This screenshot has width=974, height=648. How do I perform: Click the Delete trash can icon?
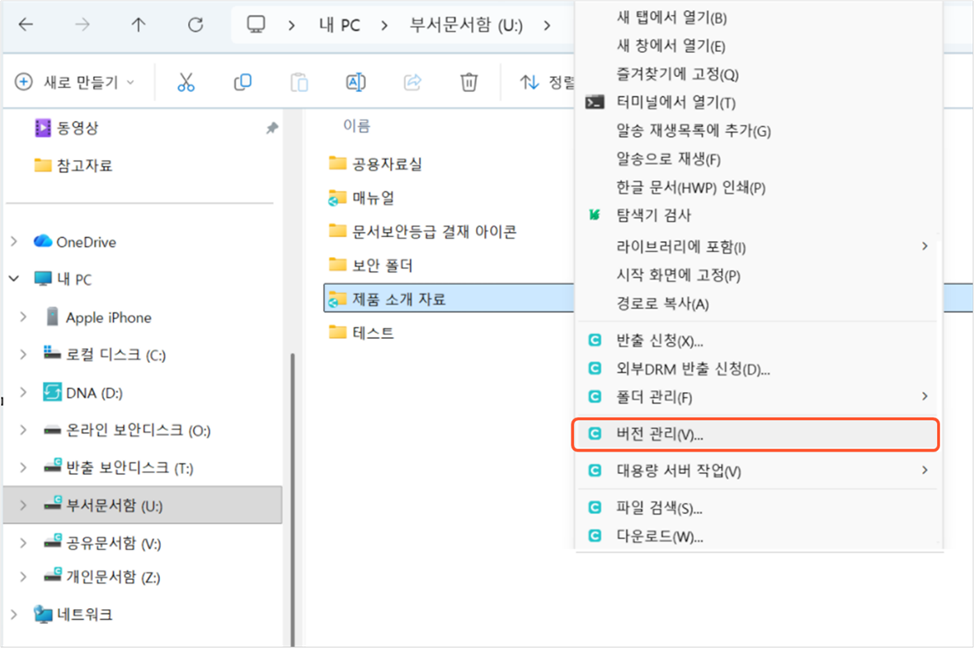click(x=469, y=82)
